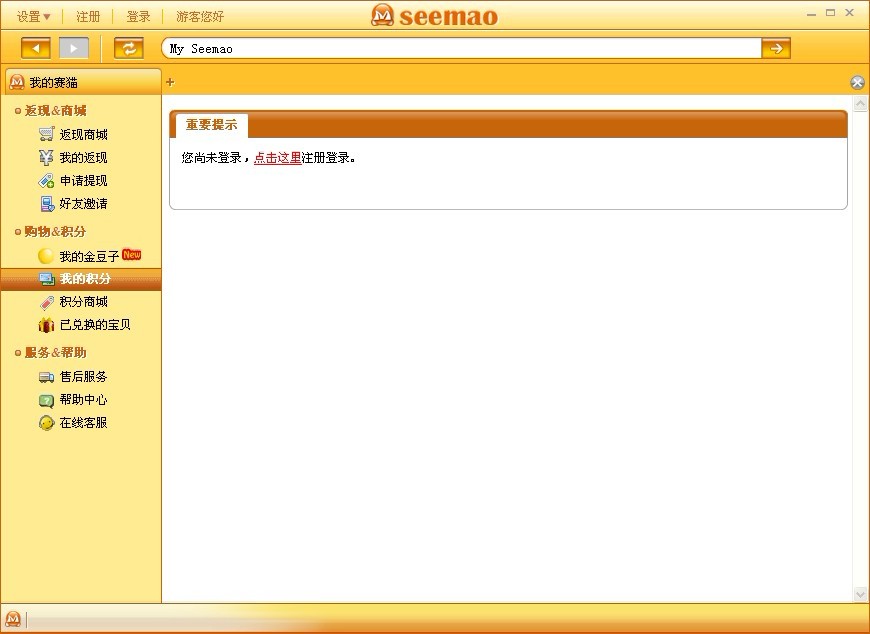Collapse the 购物&积分 sidebar section
Screen dimensions: 870x634
click(x=50, y=231)
